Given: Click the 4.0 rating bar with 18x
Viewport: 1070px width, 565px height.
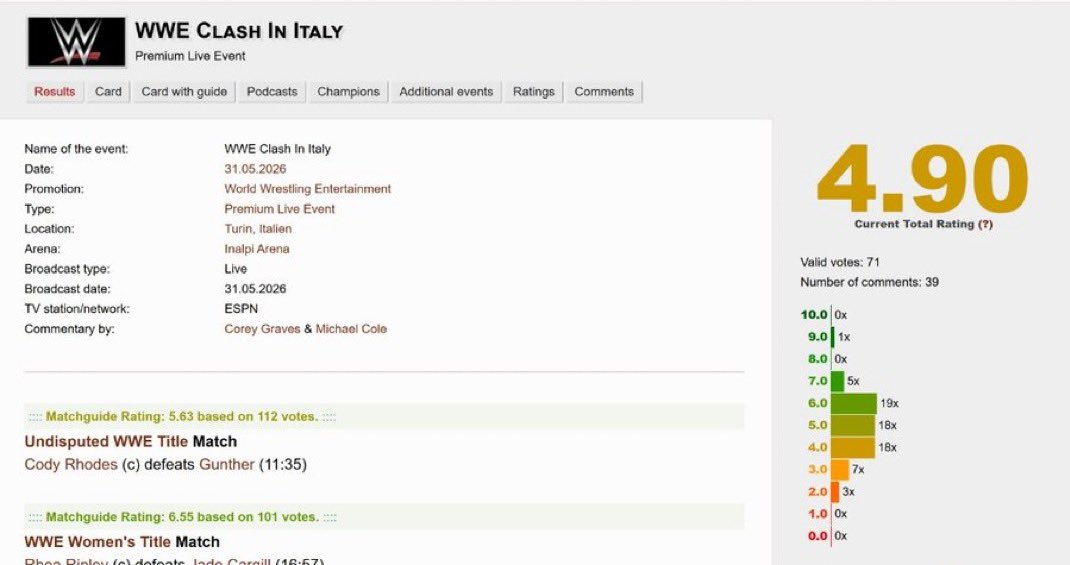Looking at the screenshot, I should [853, 448].
